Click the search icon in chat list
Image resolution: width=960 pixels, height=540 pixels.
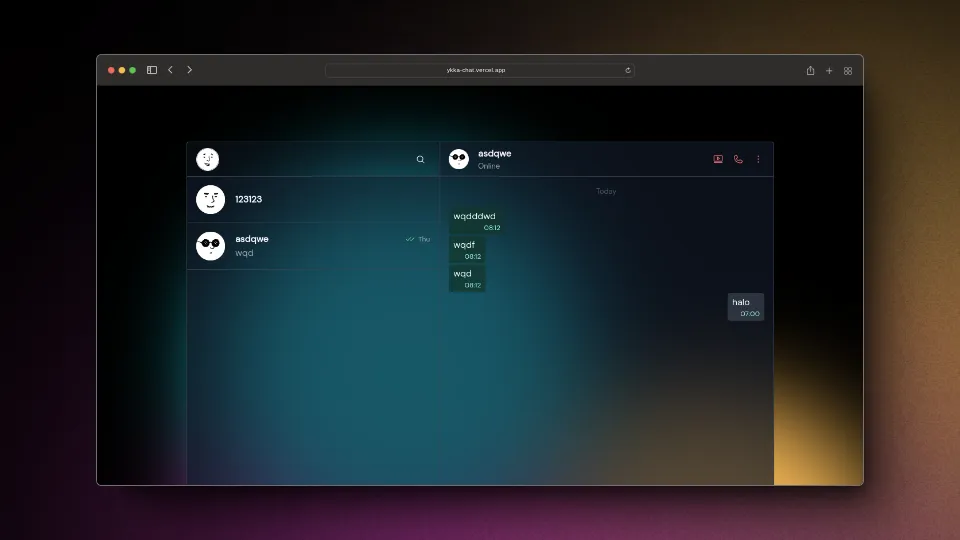point(420,159)
